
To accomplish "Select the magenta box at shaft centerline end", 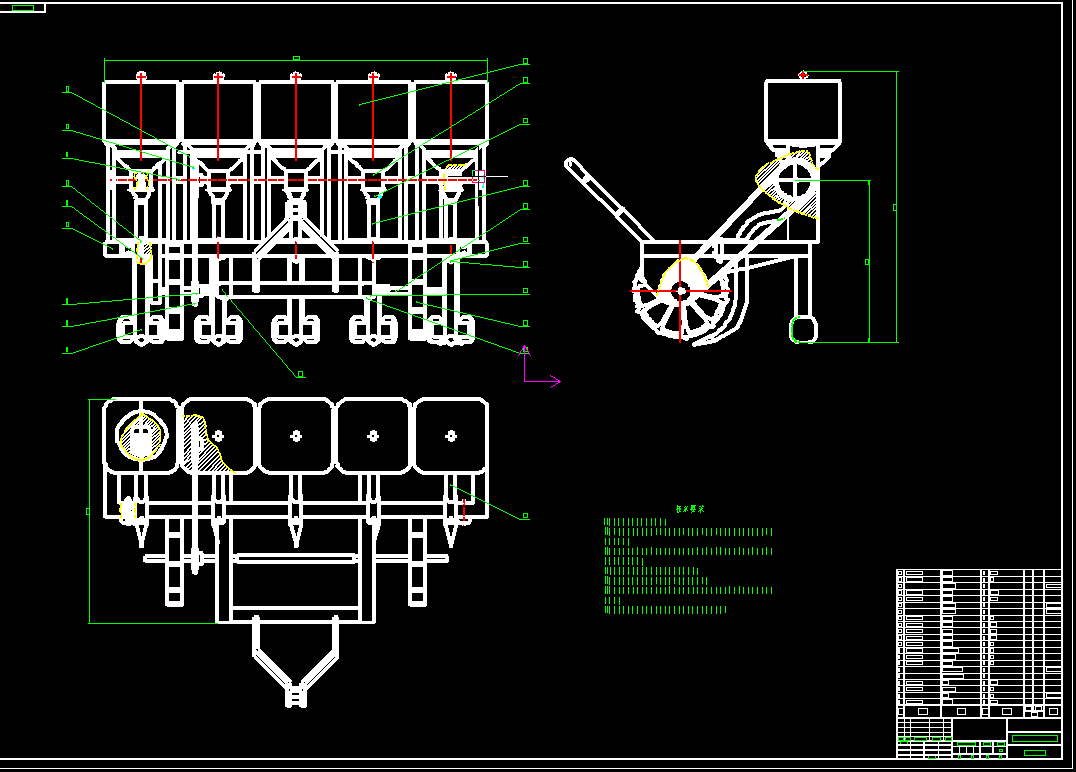I will (x=479, y=177).
